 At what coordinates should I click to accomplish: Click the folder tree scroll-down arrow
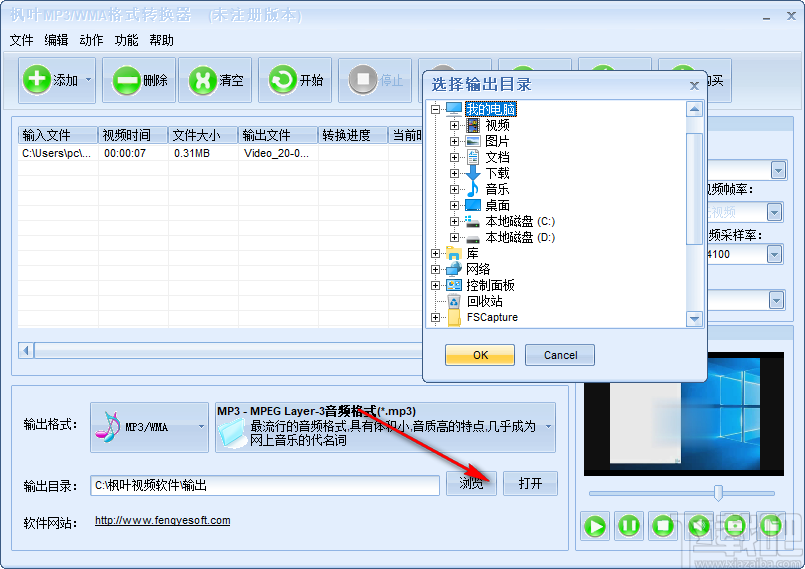click(x=695, y=319)
